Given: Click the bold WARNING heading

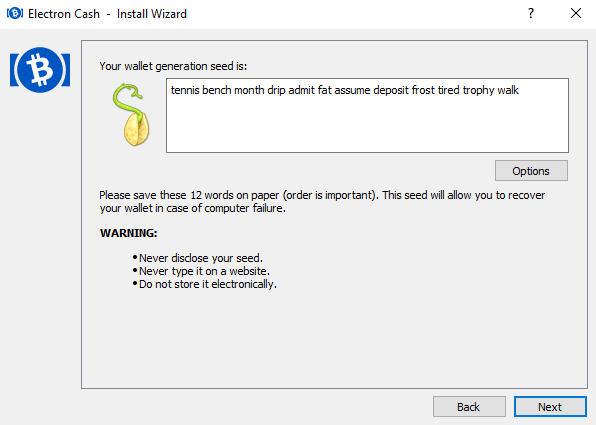Looking at the screenshot, I should click(x=128, y=233).
